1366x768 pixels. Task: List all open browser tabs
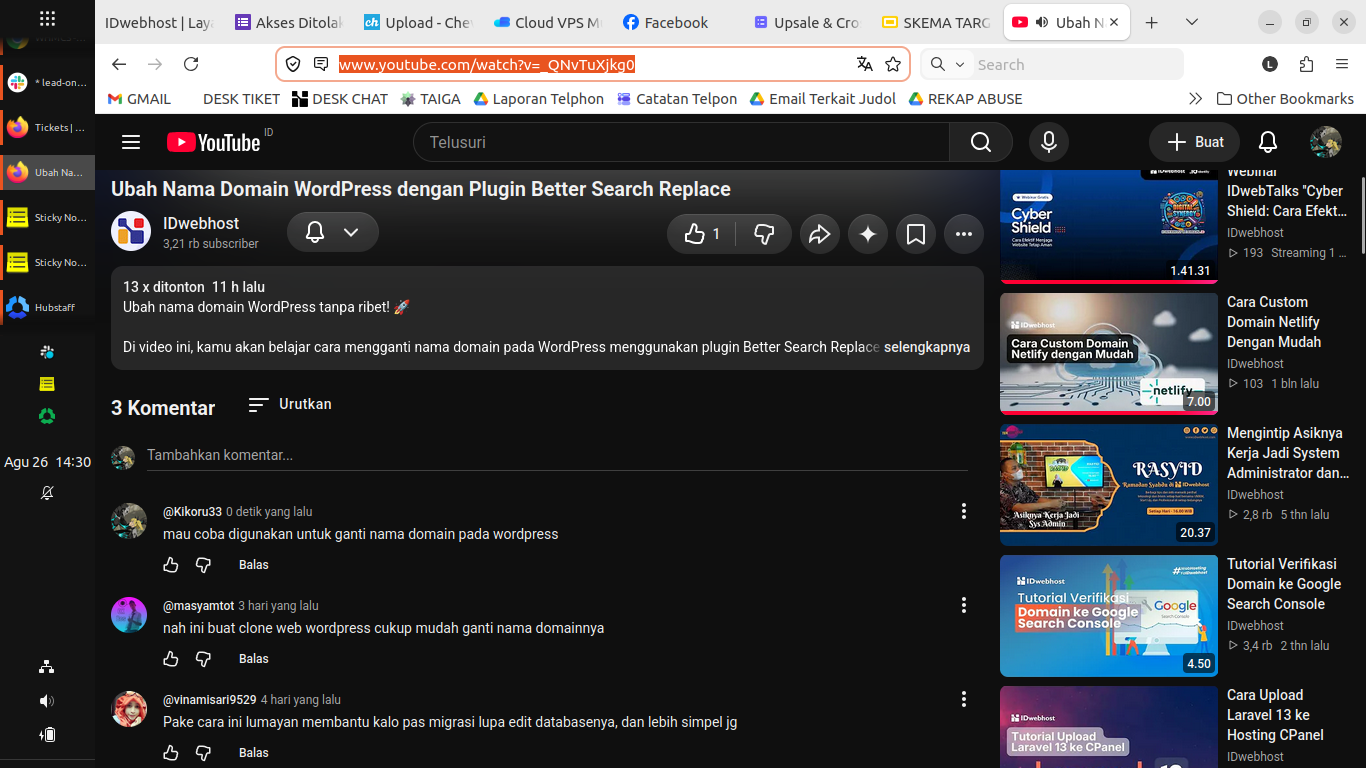coord(1191,22)
